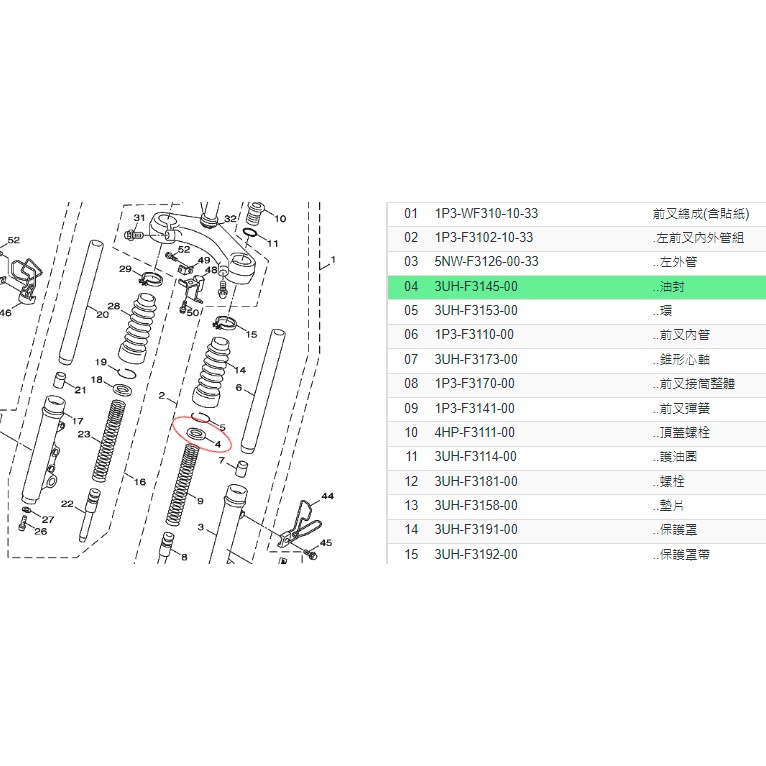Click the cap bolt labeled 10
766x766 pixels.
(254, 213)
